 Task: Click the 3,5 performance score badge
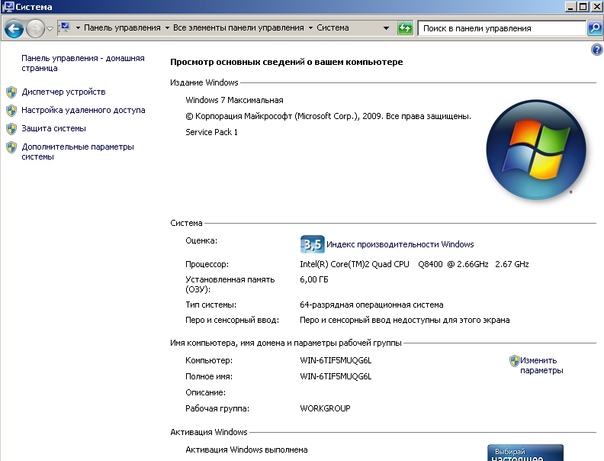[312, 244]
